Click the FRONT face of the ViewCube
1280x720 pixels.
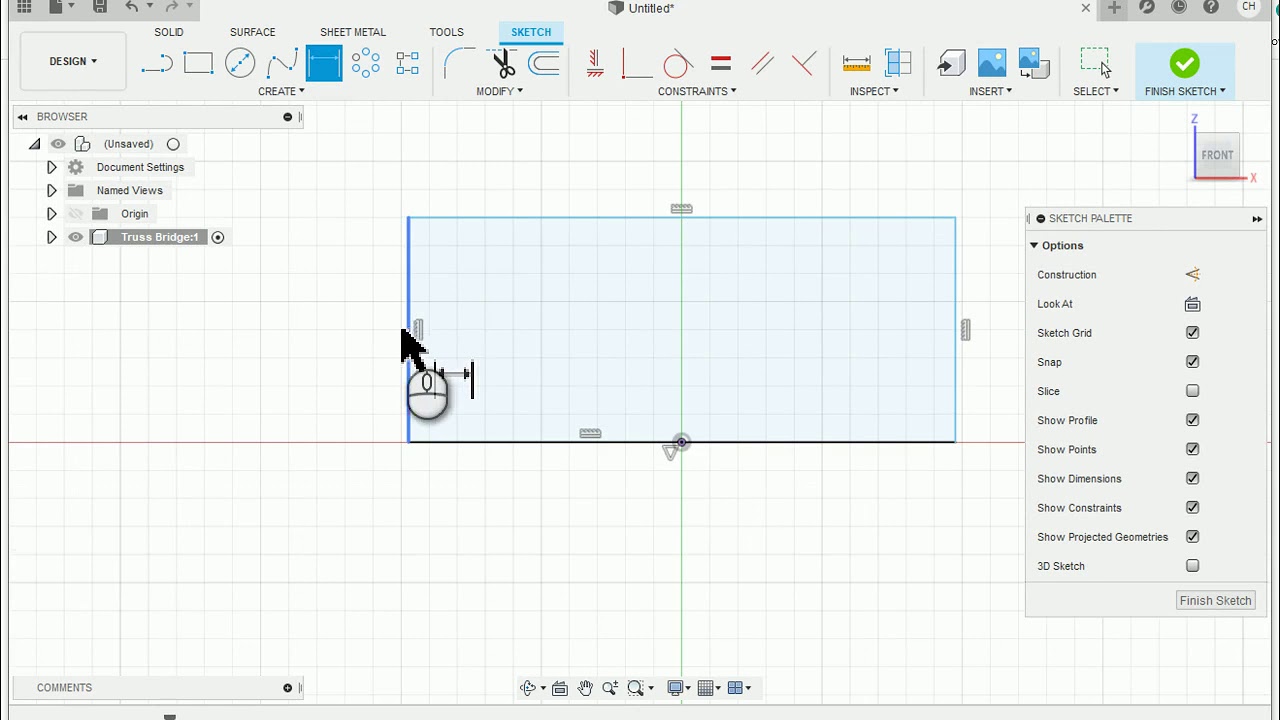tap(1217, 155)
